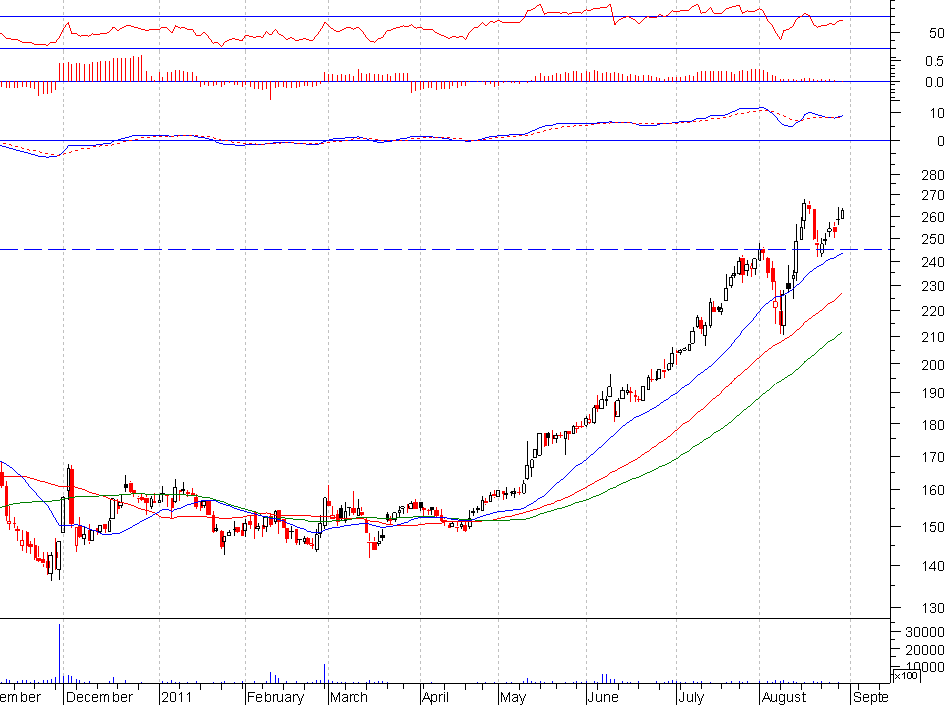948x705 pixels.
Task: Click the 200 price axis label
Action: (932, 365)
